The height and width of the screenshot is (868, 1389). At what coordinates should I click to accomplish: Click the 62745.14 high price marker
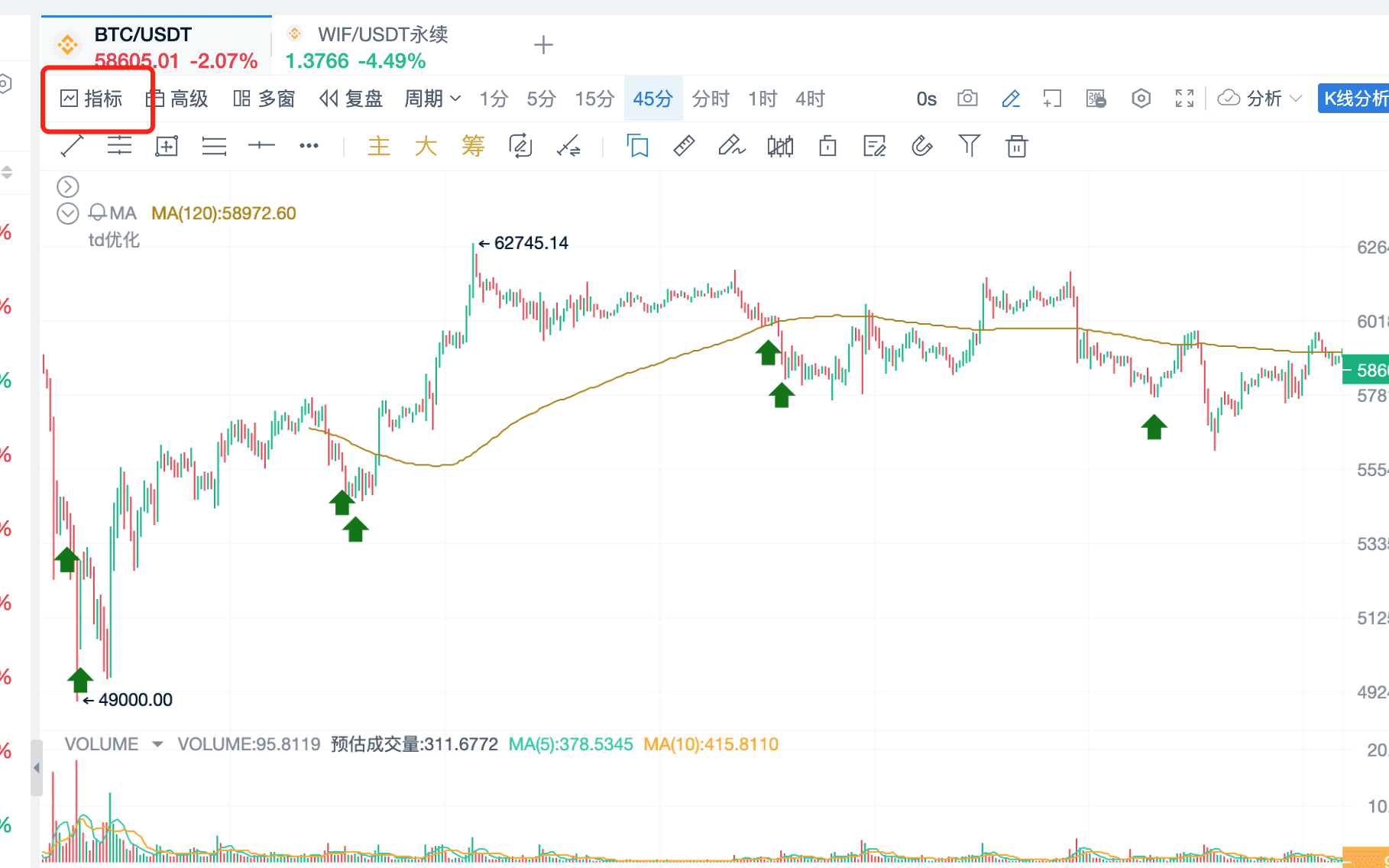point(523,243)
